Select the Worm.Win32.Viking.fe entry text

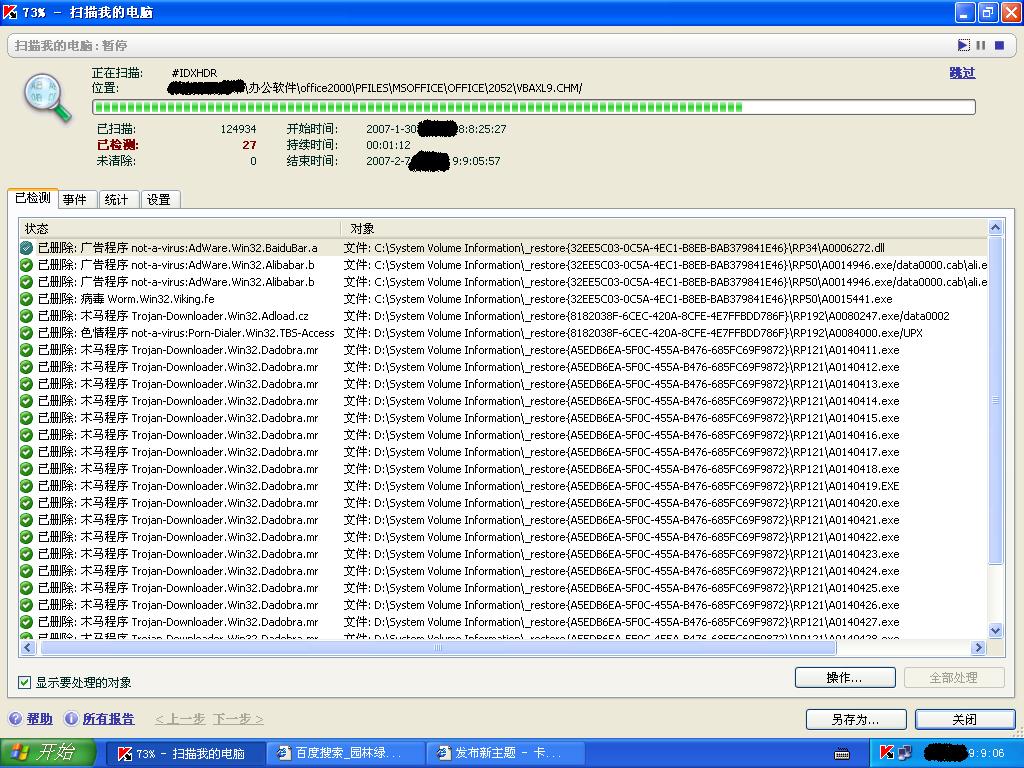126,299
